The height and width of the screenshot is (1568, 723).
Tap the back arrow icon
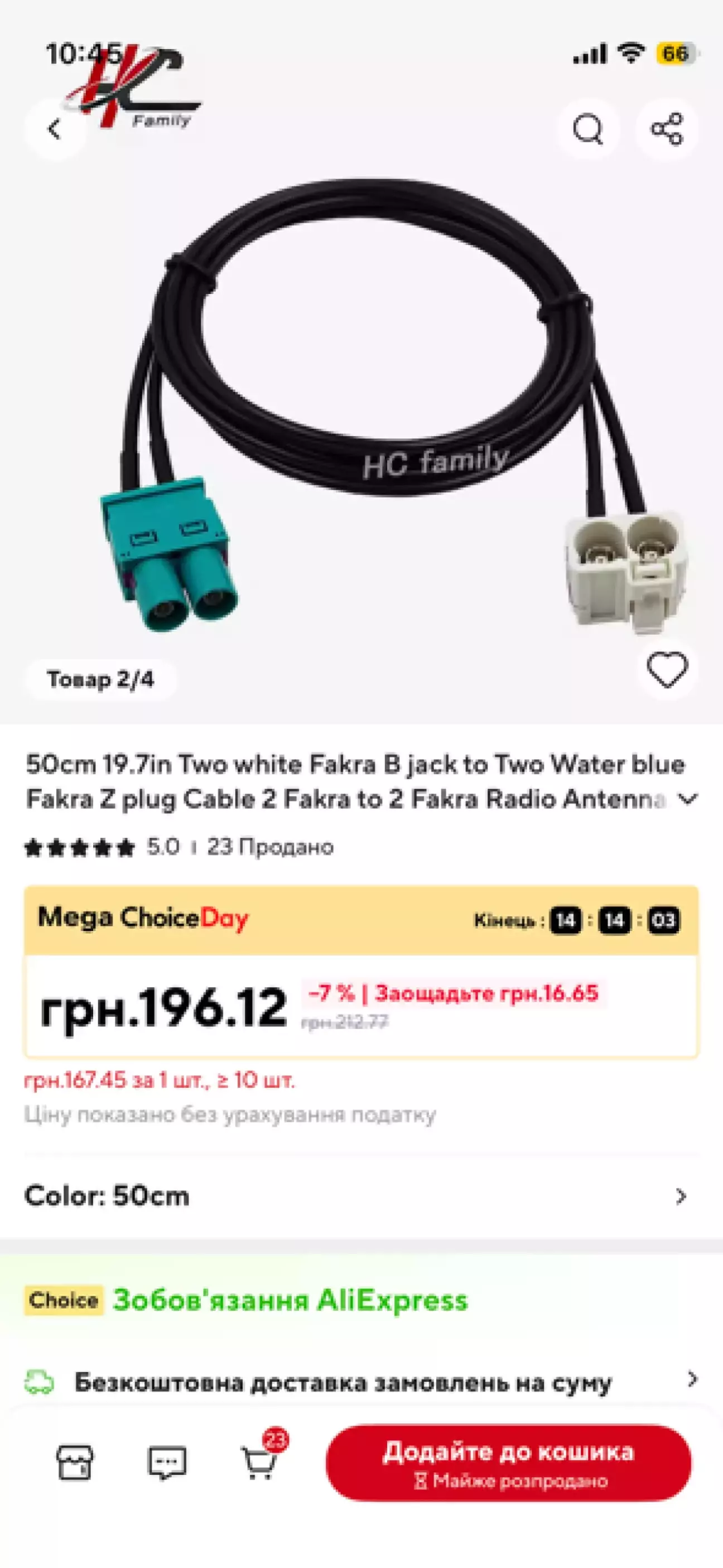click(55, 129)
